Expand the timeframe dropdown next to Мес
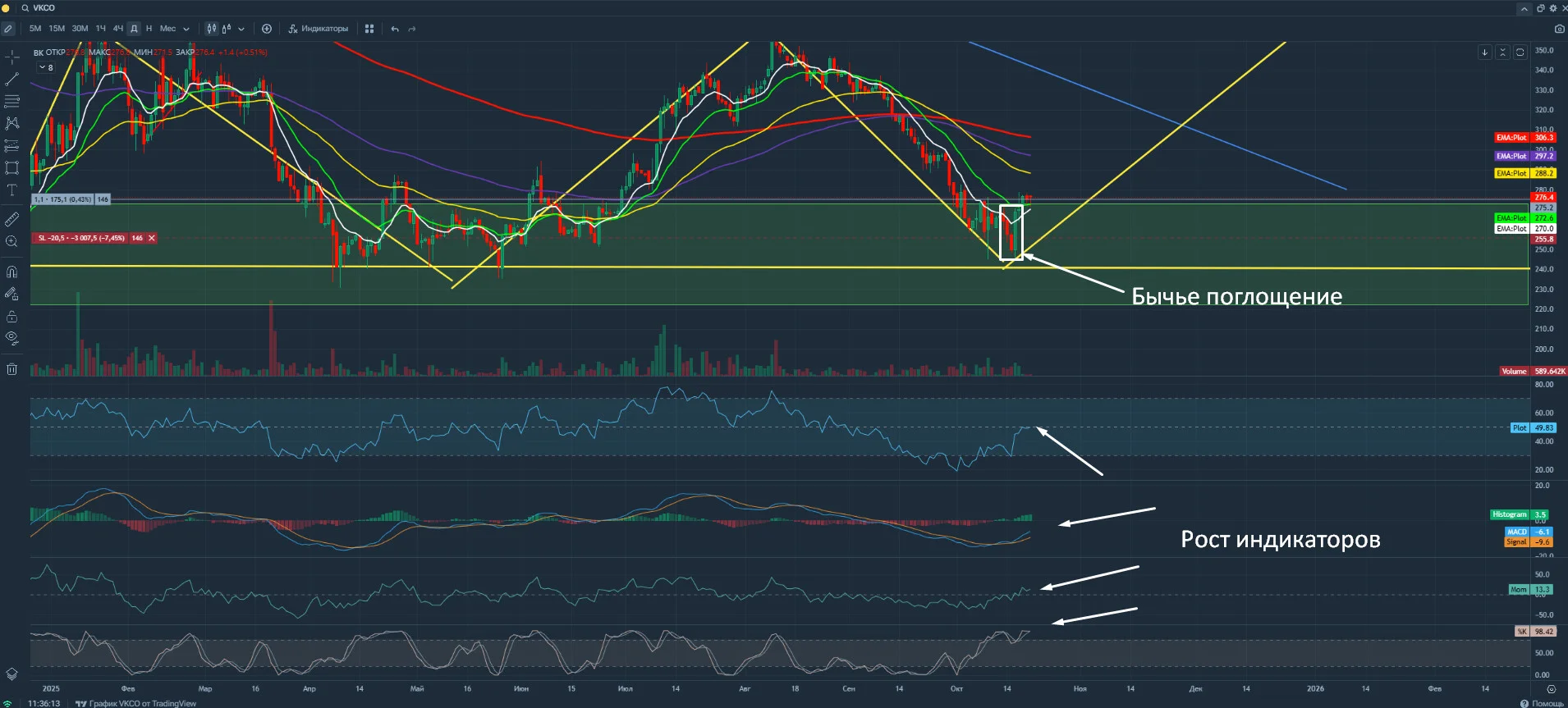The height and width of the screenshot is (708, 1568). 186,29
